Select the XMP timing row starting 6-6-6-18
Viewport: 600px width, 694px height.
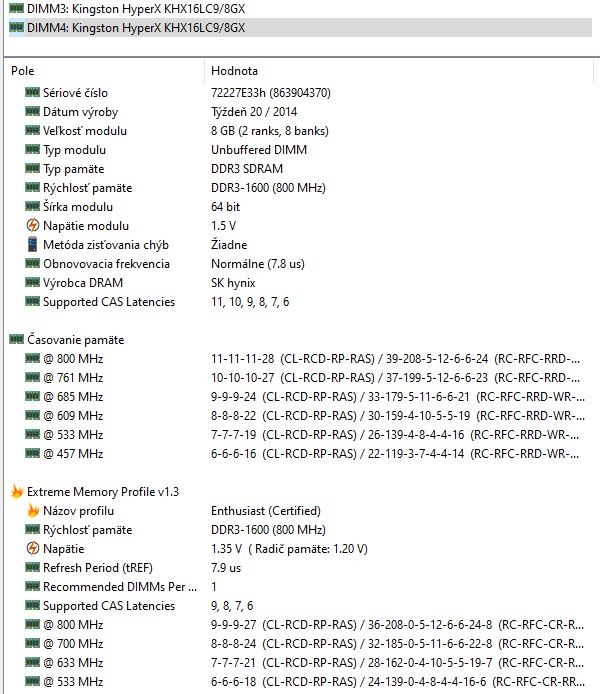(x=397, y=682)
